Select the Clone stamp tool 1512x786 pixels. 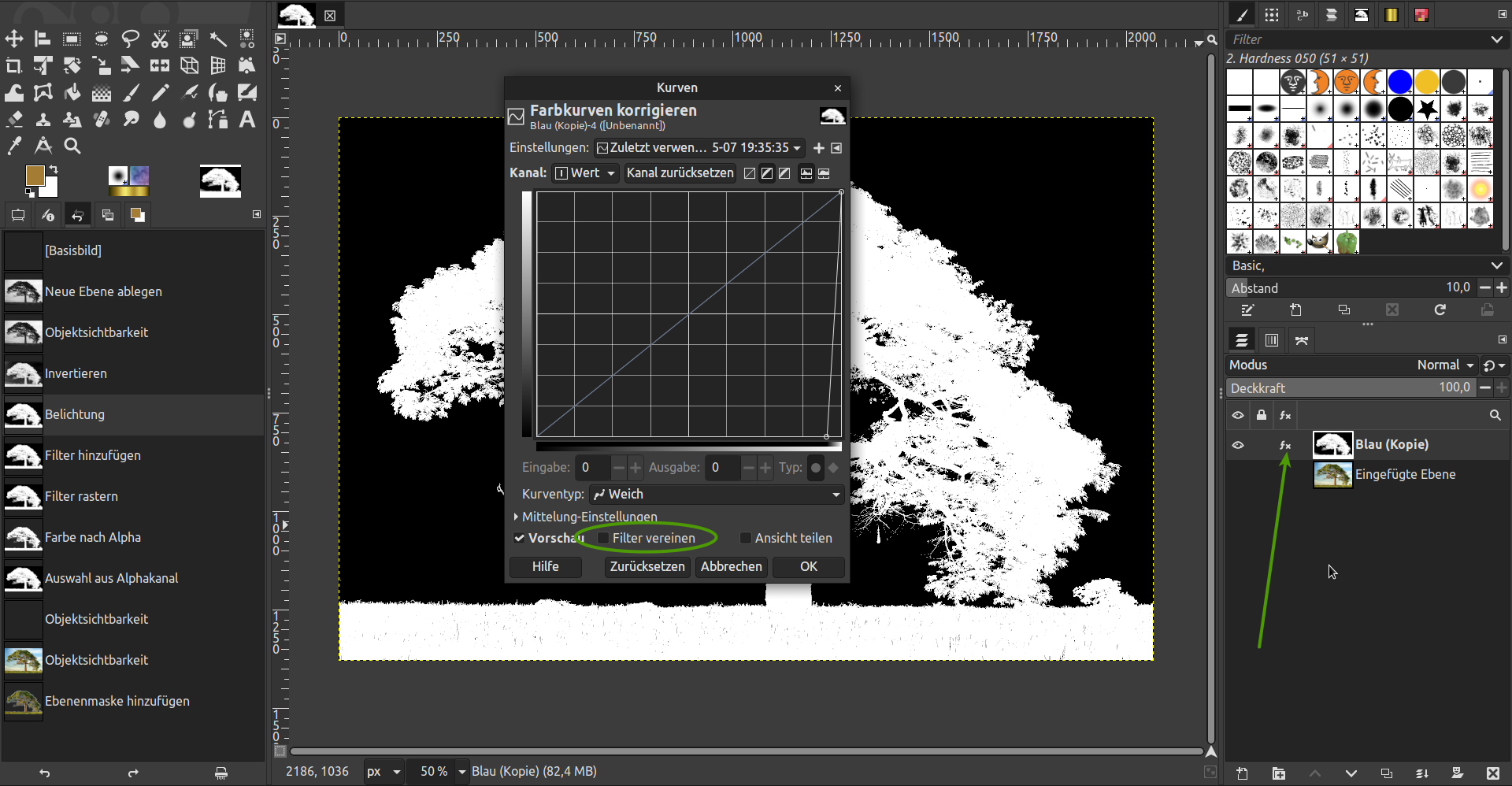coord(43,120)
